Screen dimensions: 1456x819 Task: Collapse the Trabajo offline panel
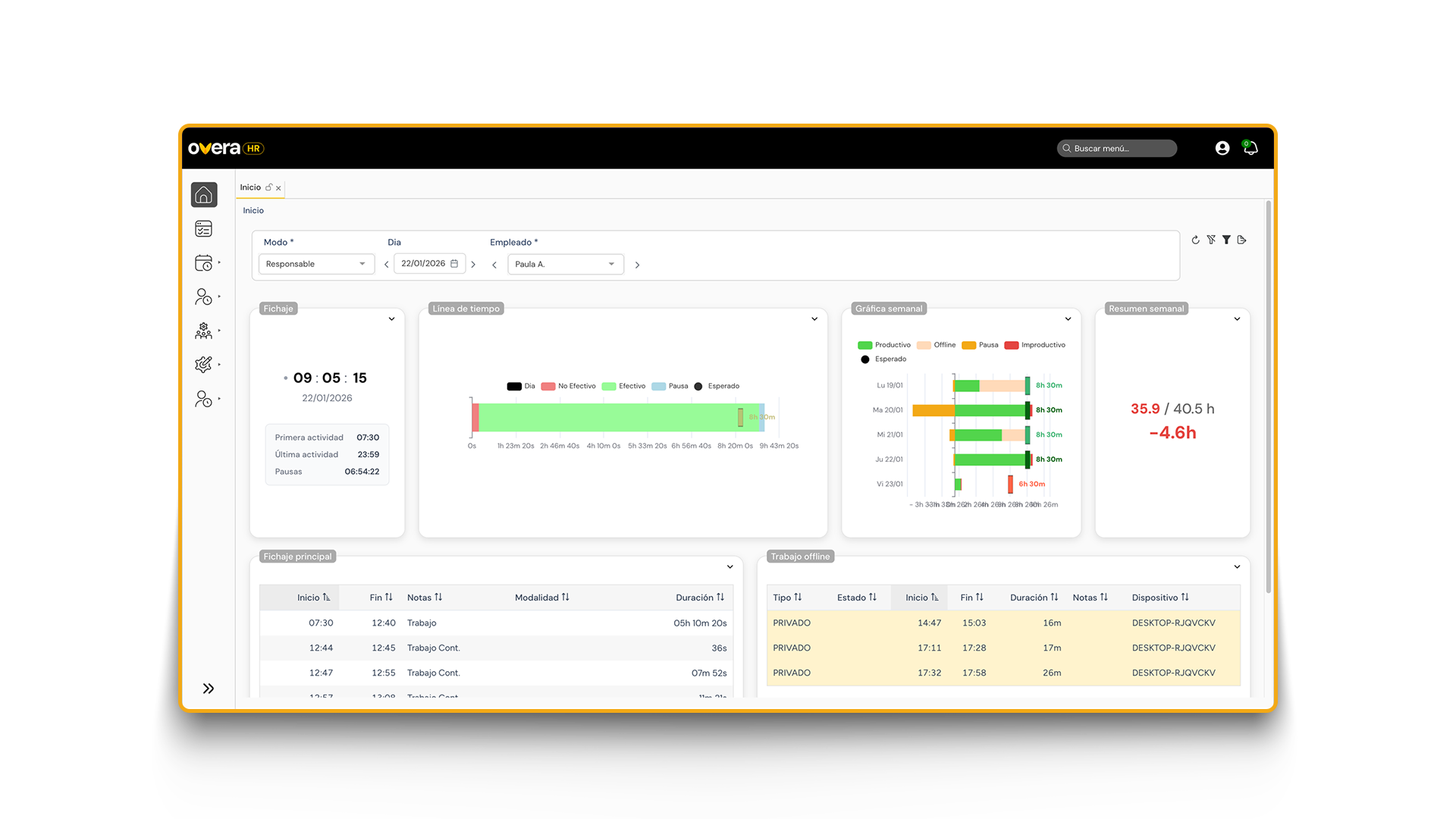(1237, 567)
